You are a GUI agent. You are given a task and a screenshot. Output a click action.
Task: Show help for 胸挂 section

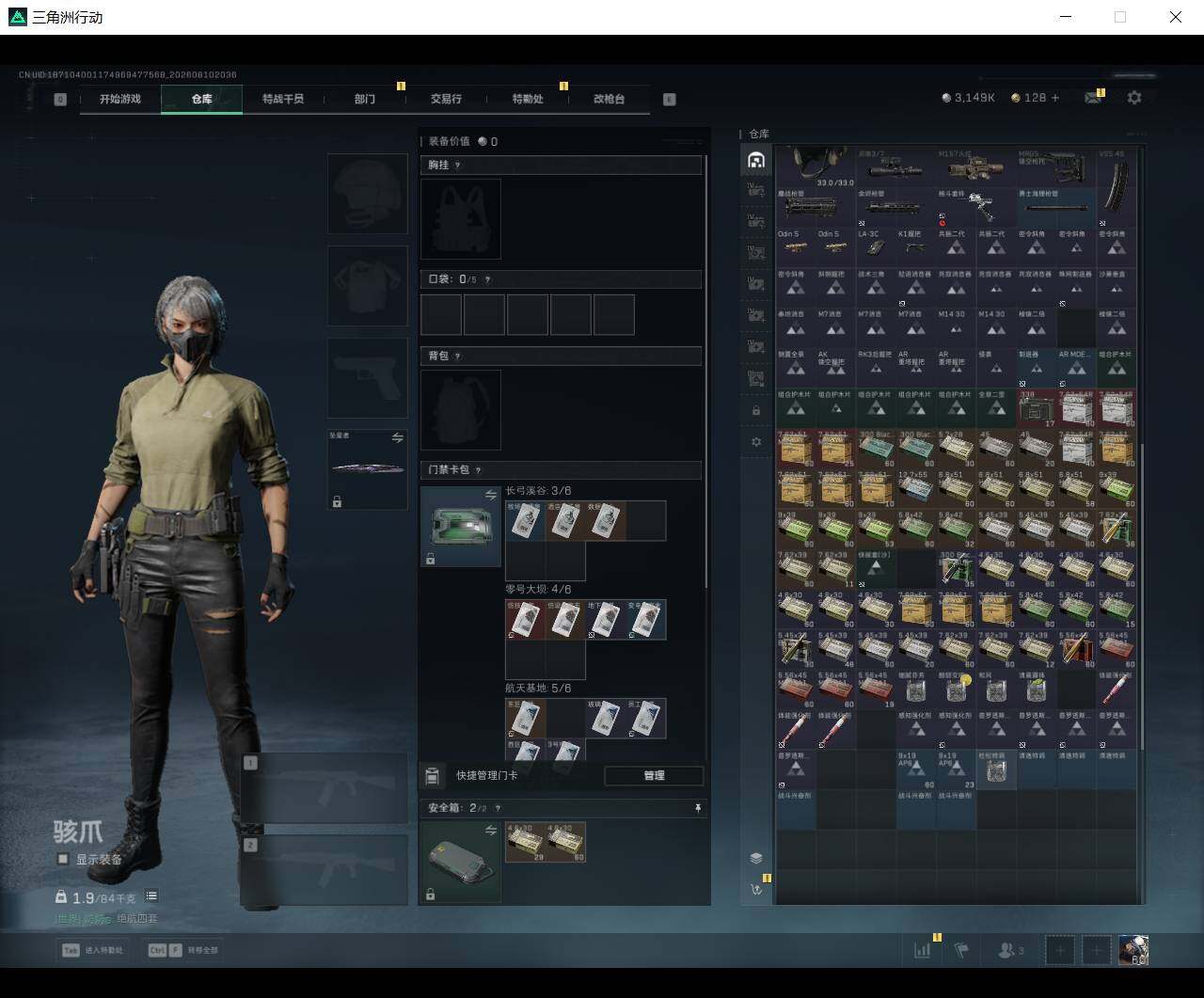458,166
